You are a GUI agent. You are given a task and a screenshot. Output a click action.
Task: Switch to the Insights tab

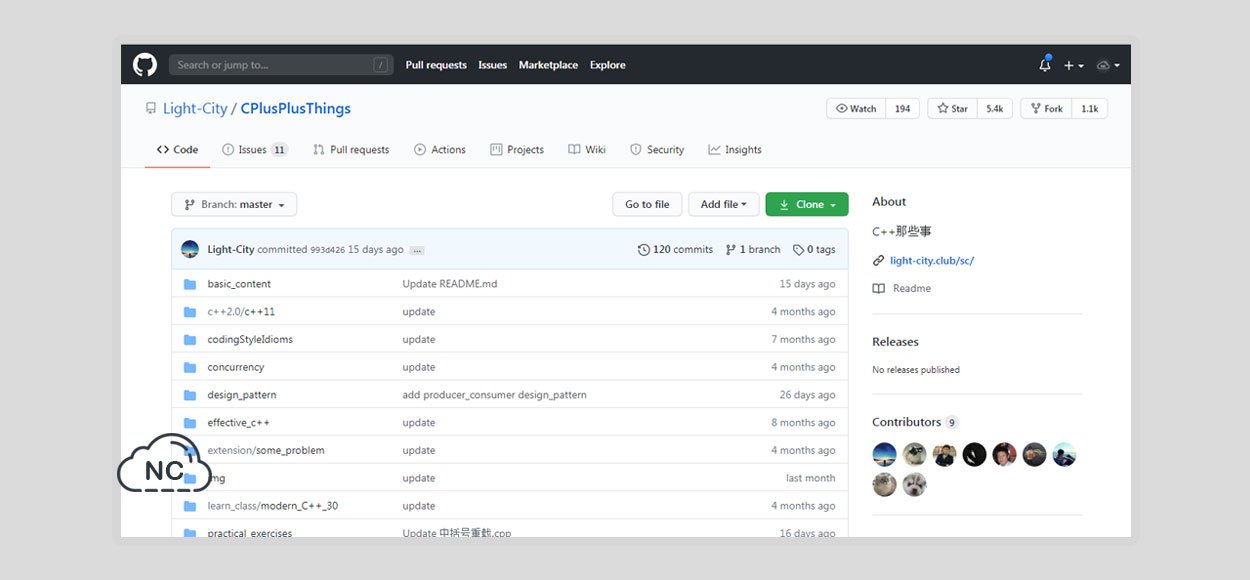[x=735, y=150]
